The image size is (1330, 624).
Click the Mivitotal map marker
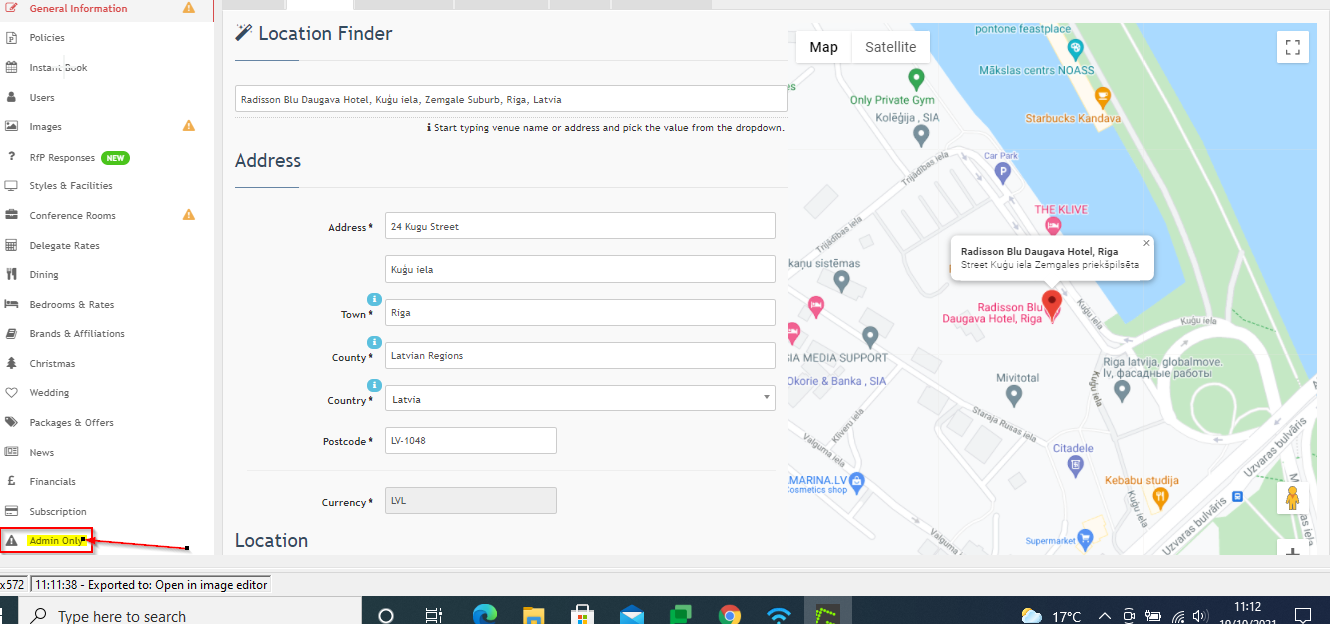tap(1014, 397)
